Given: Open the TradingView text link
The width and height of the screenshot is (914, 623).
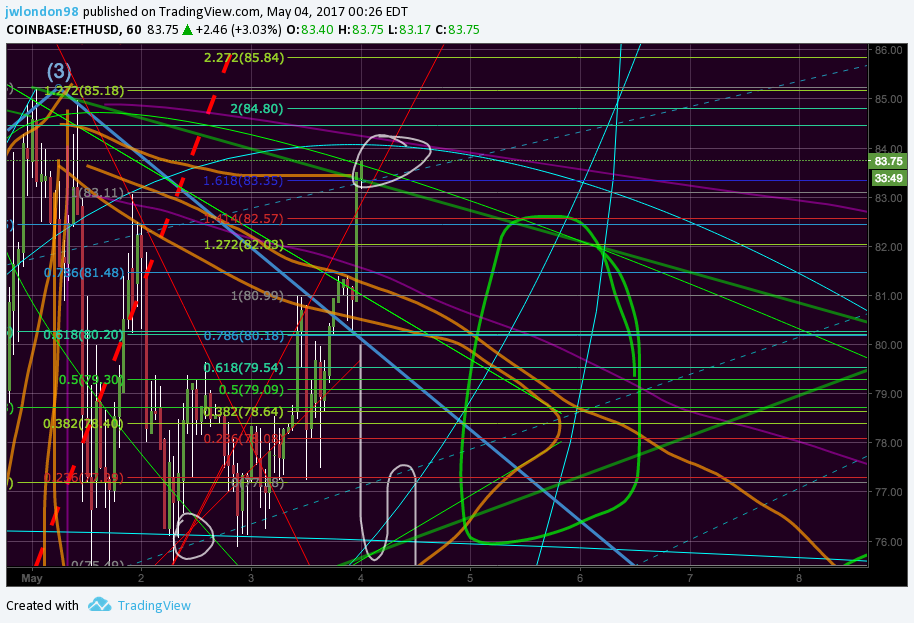Looking at the screenshot, I should point(154,606).
